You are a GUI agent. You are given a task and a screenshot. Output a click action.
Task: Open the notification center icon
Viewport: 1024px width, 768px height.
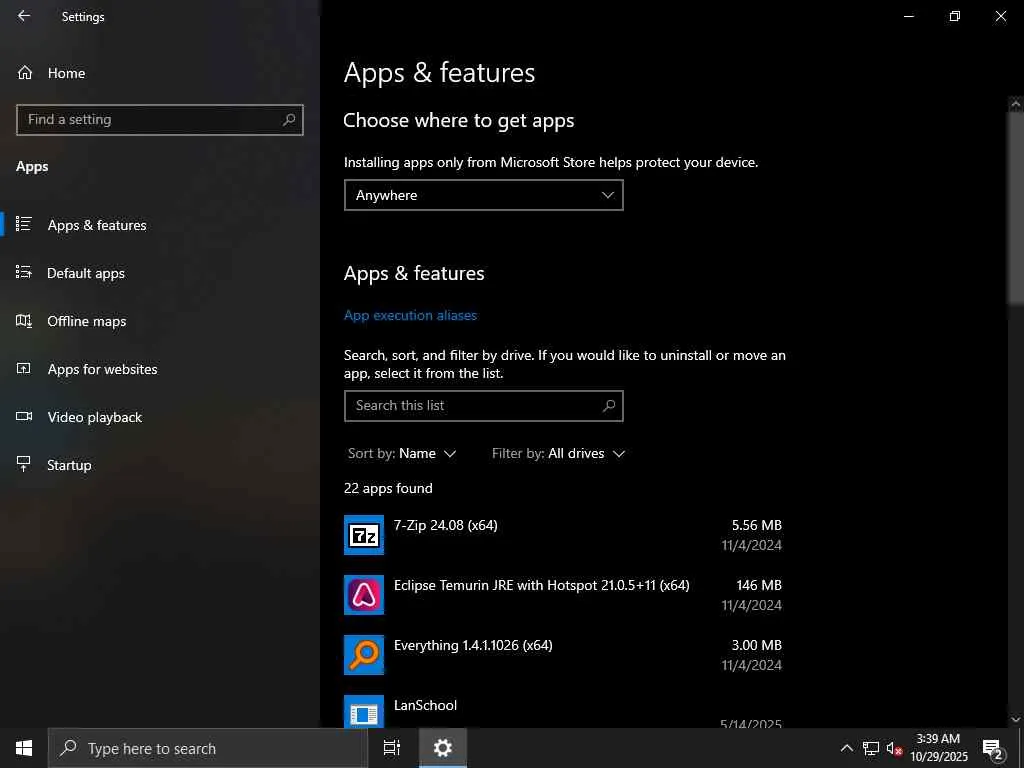tap(993, 749)
